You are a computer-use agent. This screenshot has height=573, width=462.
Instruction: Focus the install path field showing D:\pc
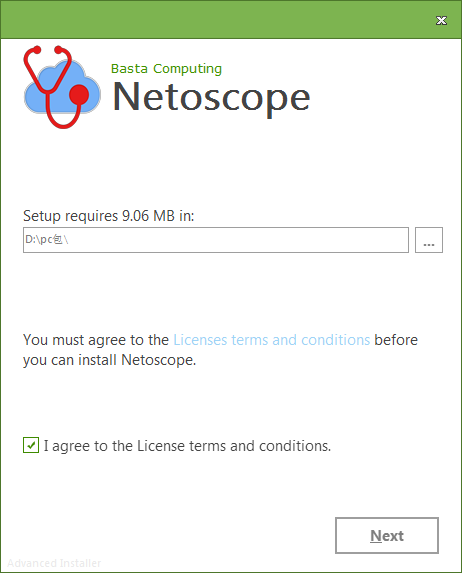[x=216, y=240]
